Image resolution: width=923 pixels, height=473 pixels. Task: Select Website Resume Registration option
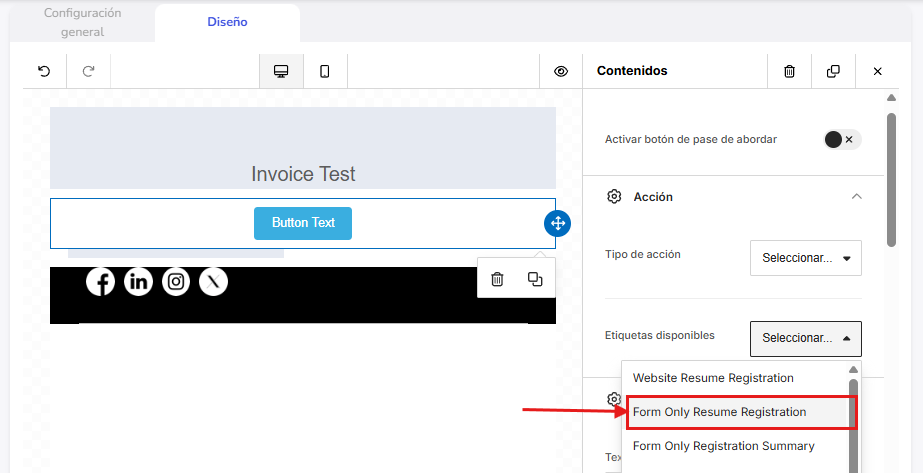point(713,378)
